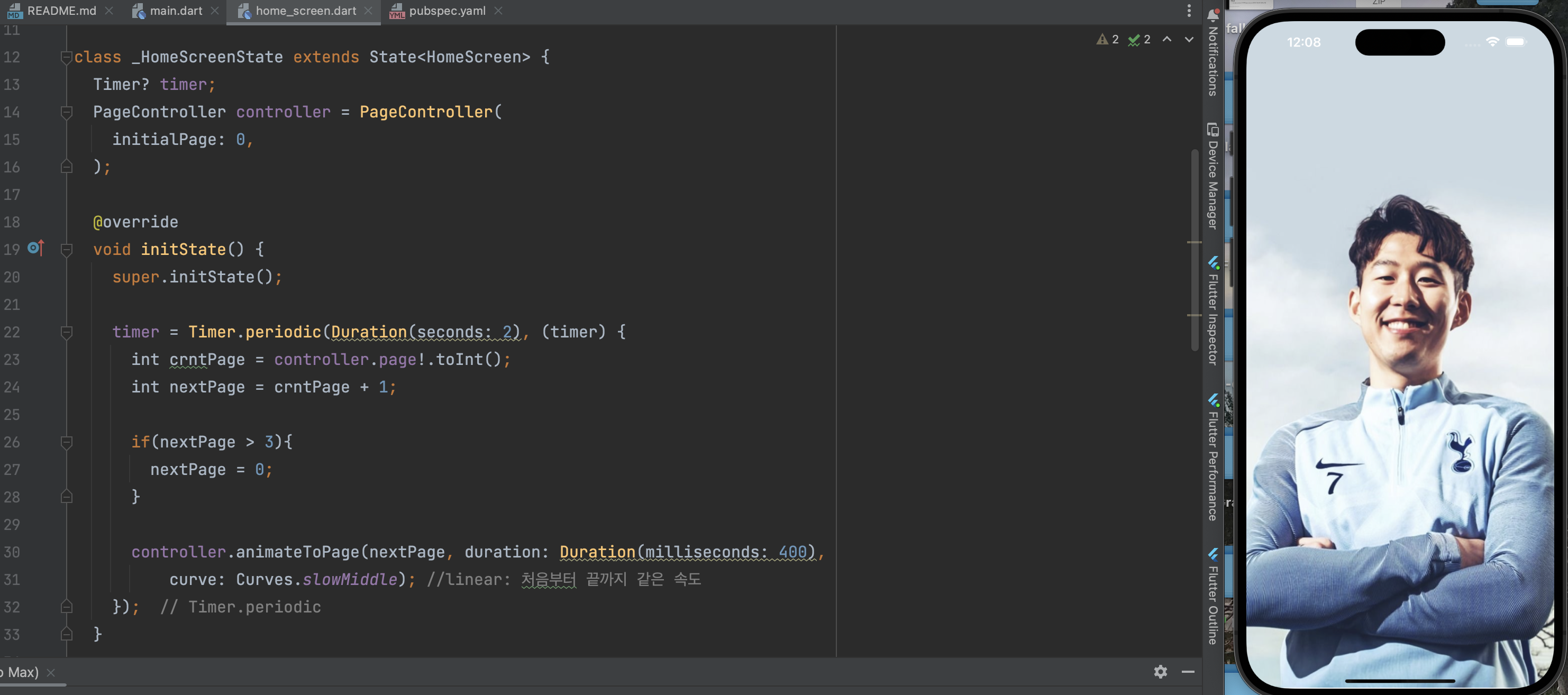Fold the if nextPage block on line 26

[x=66, y=442]
